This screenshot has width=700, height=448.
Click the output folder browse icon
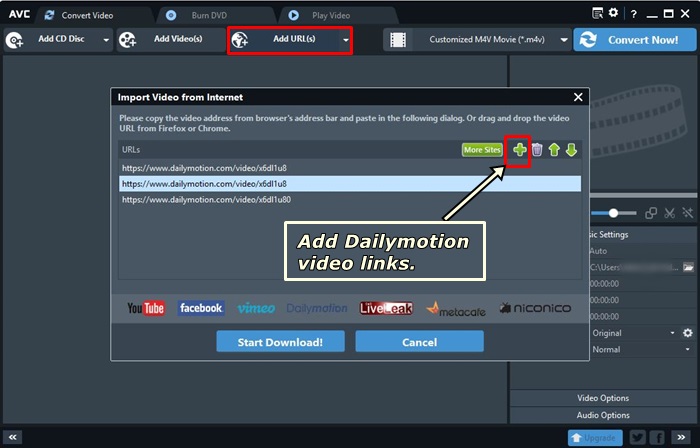(x=688, y=267)
